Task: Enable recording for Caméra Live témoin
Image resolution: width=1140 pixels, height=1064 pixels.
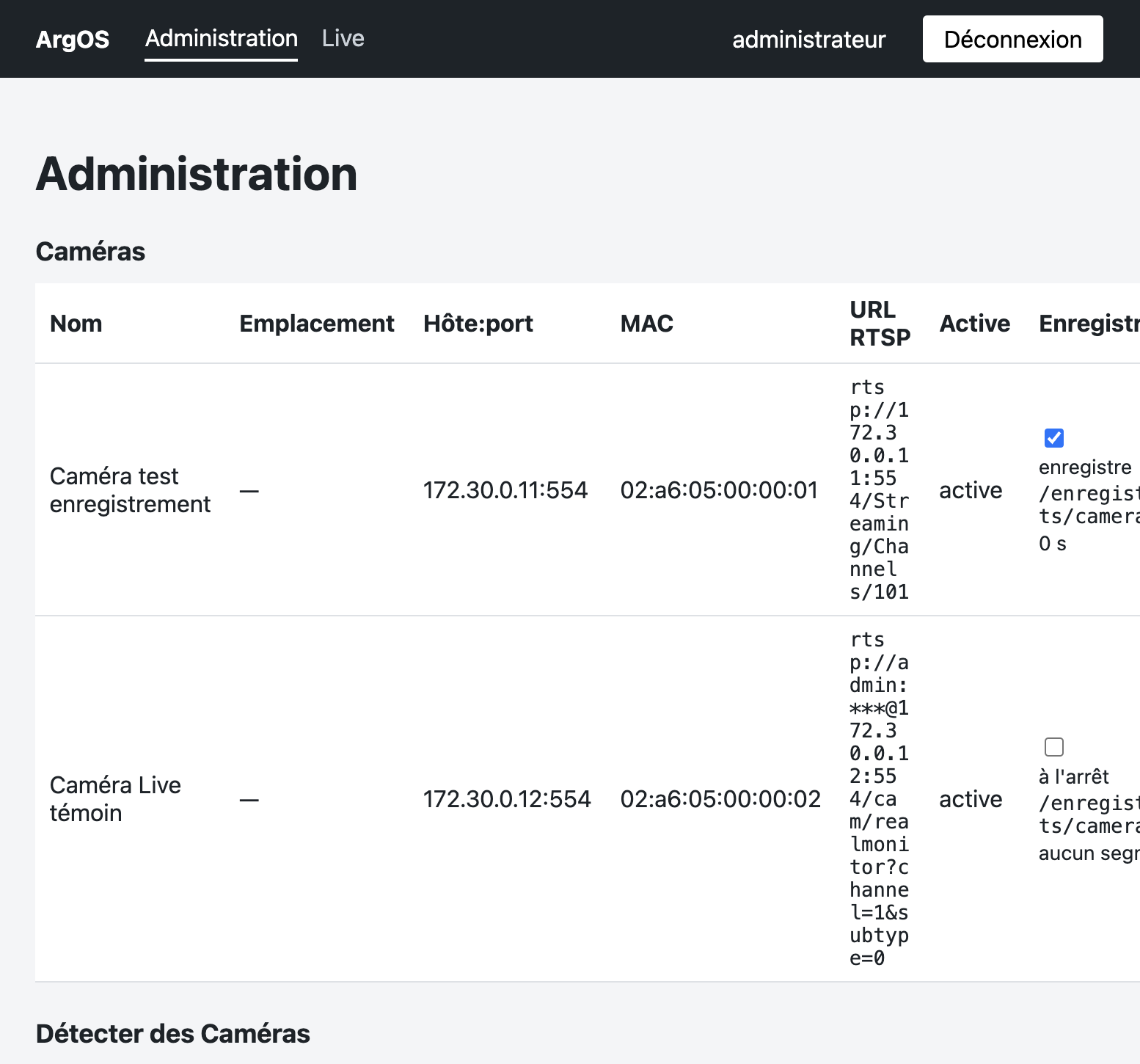Action: coord(1053,747)
